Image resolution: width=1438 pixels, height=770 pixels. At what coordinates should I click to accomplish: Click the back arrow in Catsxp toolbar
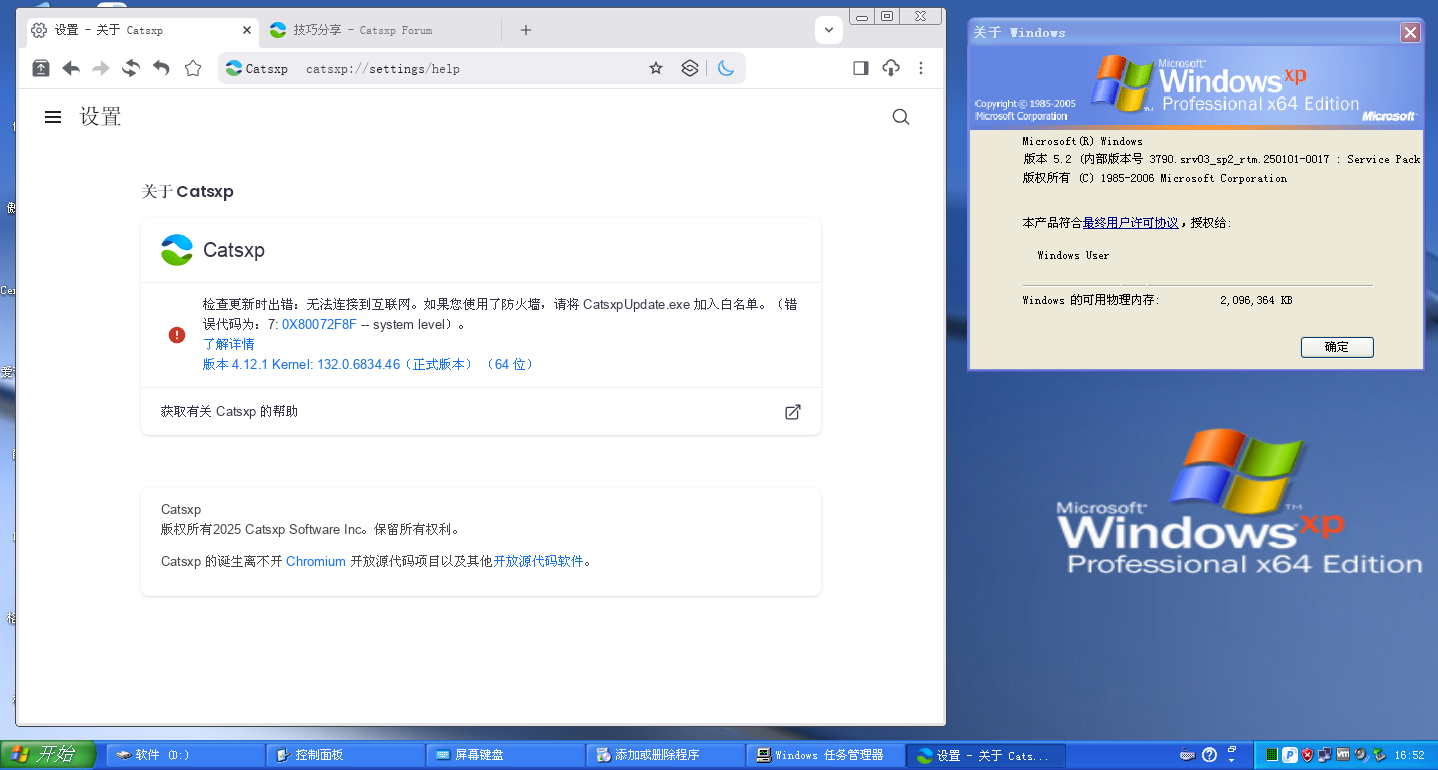click(x=71, y=68)
